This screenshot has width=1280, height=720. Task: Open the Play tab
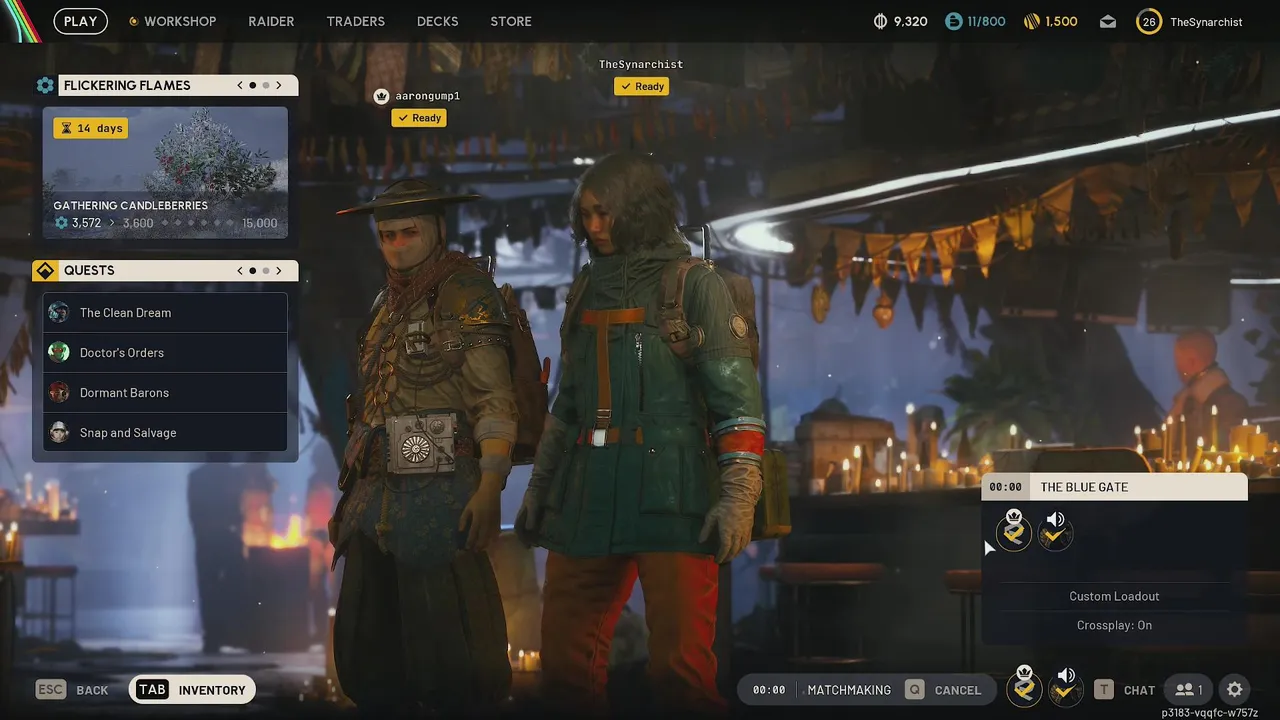pos(81,21)
